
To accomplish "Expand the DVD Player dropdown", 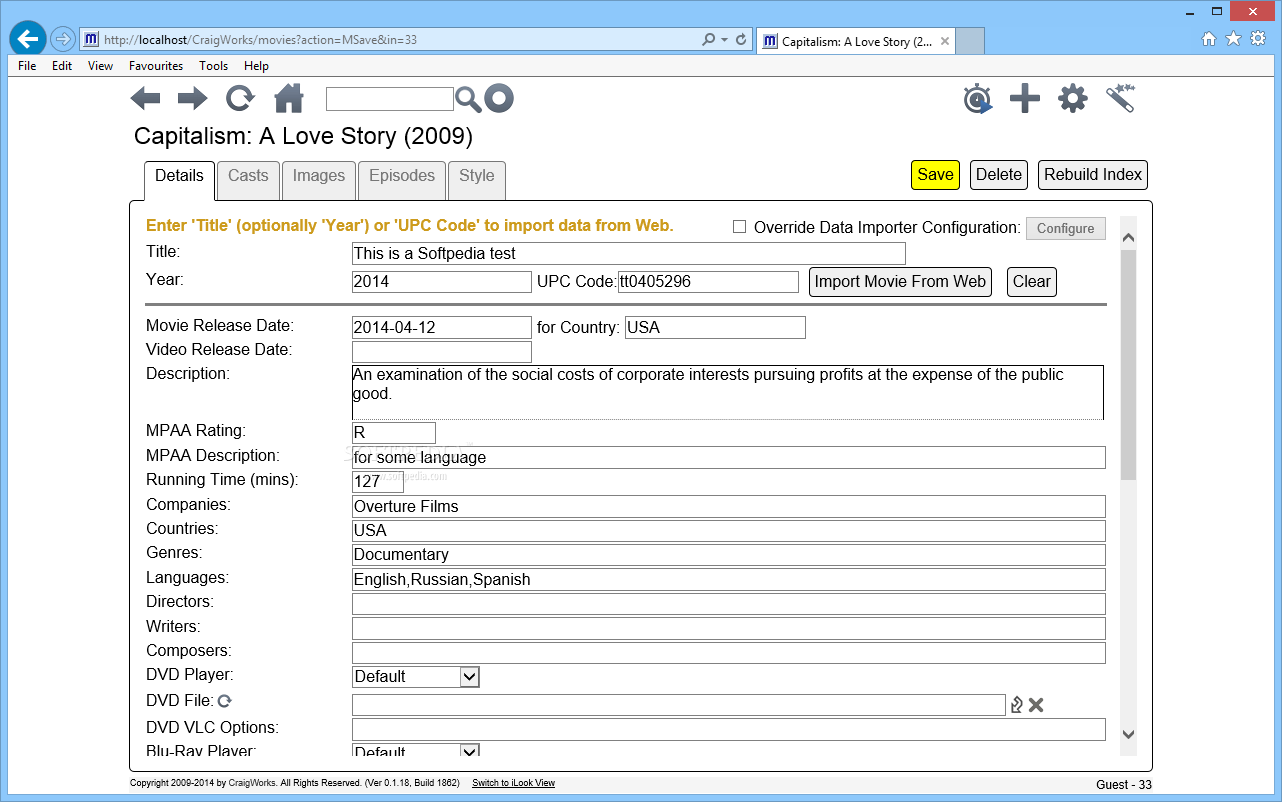I will pyautogui.click(x=470, y=677).
